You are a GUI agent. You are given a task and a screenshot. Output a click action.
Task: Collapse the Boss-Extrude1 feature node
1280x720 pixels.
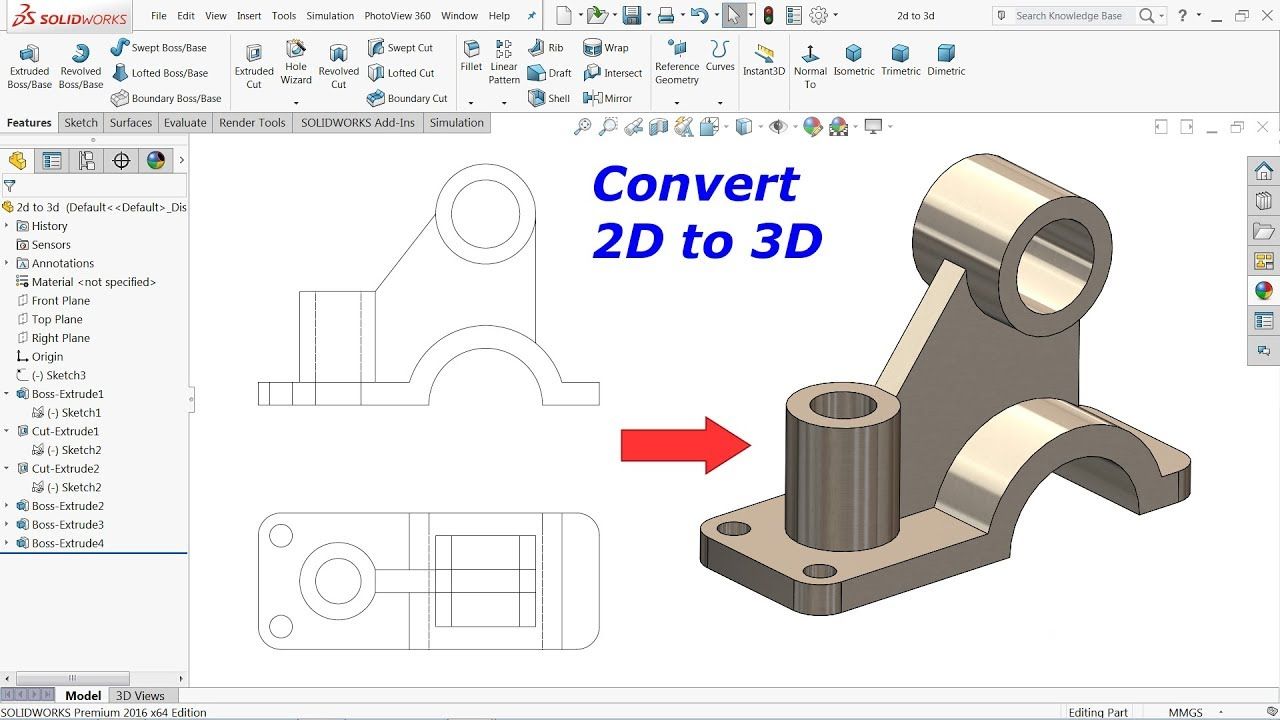coord(7,394)
